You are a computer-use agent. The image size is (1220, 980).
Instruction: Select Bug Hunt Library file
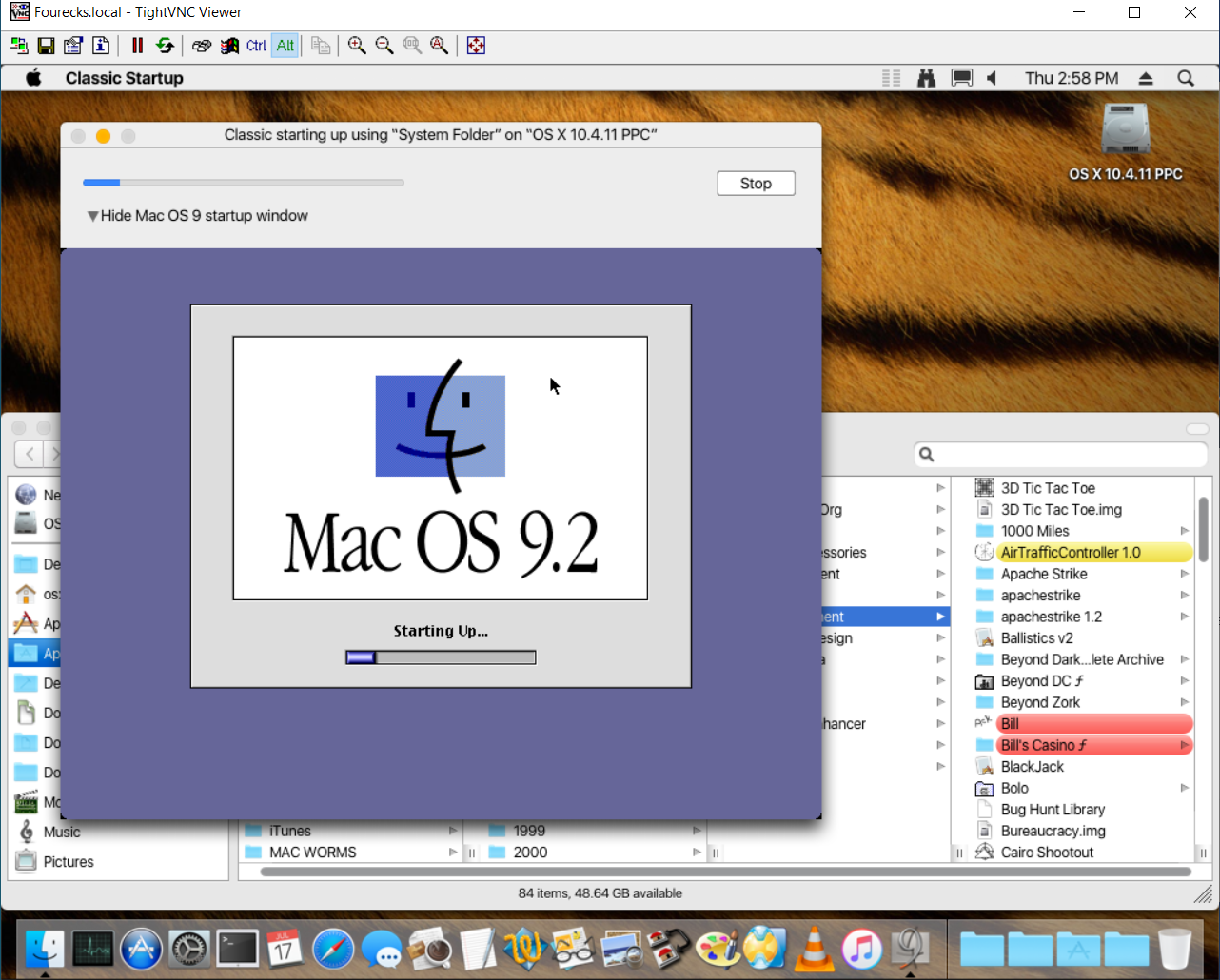[1053, 810]
